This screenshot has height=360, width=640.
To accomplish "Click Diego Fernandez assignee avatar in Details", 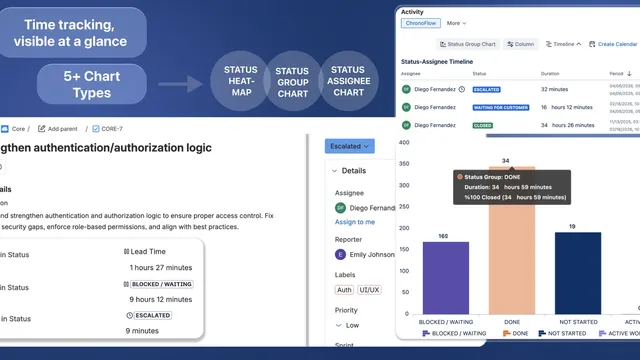I will tap(340, 208).
